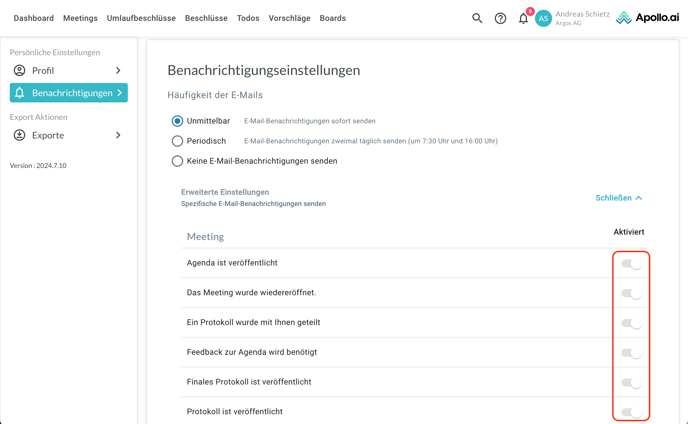Expand the Profil chevron arrow
The height and width of the screenshot is (424, 688).
(118, 71)
